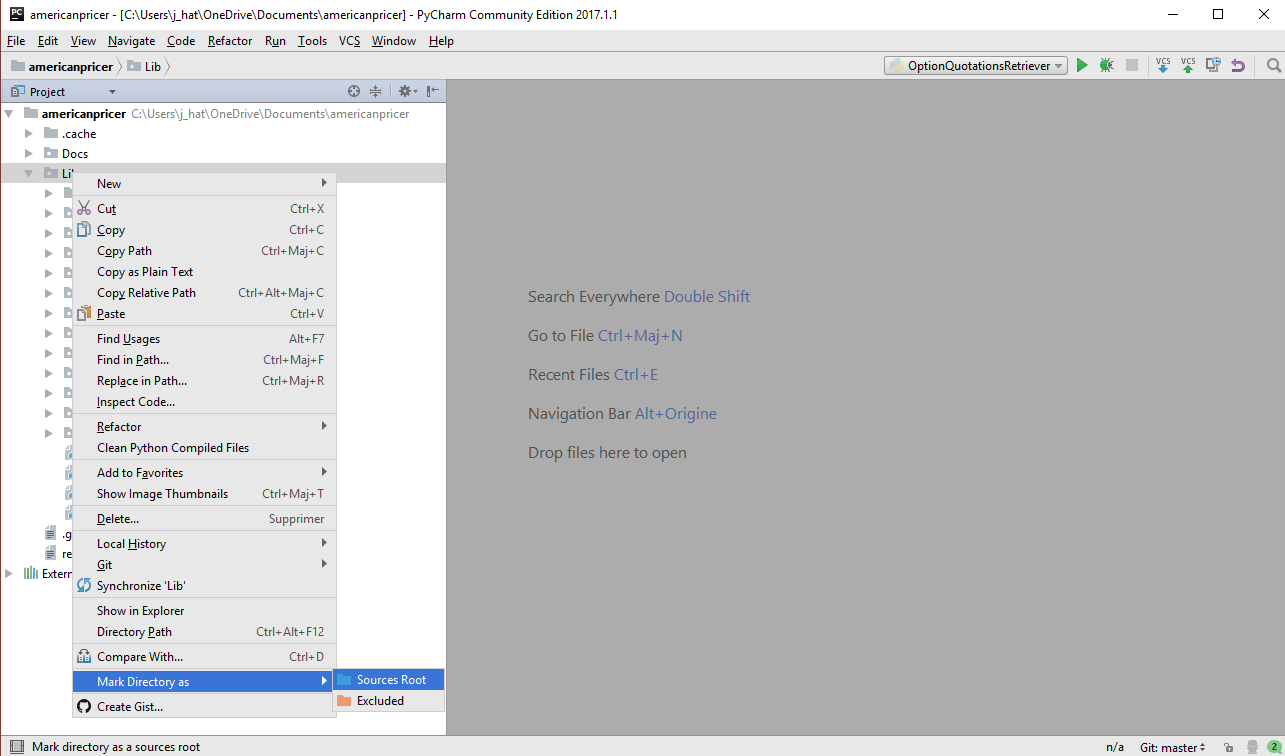Open Search Everywhere magnifier icon
This screenshot has width=1285, height=756.
tap(1273, 65)
